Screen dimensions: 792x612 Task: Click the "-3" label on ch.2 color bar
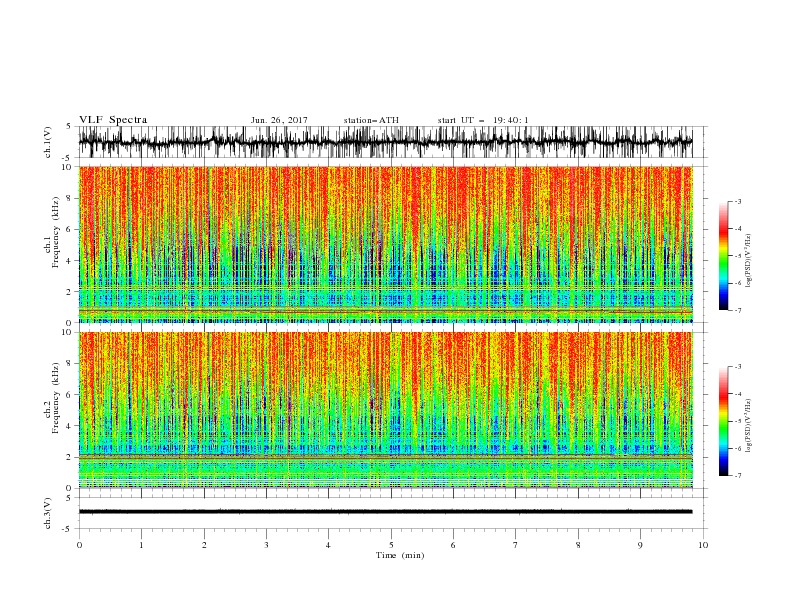coord(738,367)
